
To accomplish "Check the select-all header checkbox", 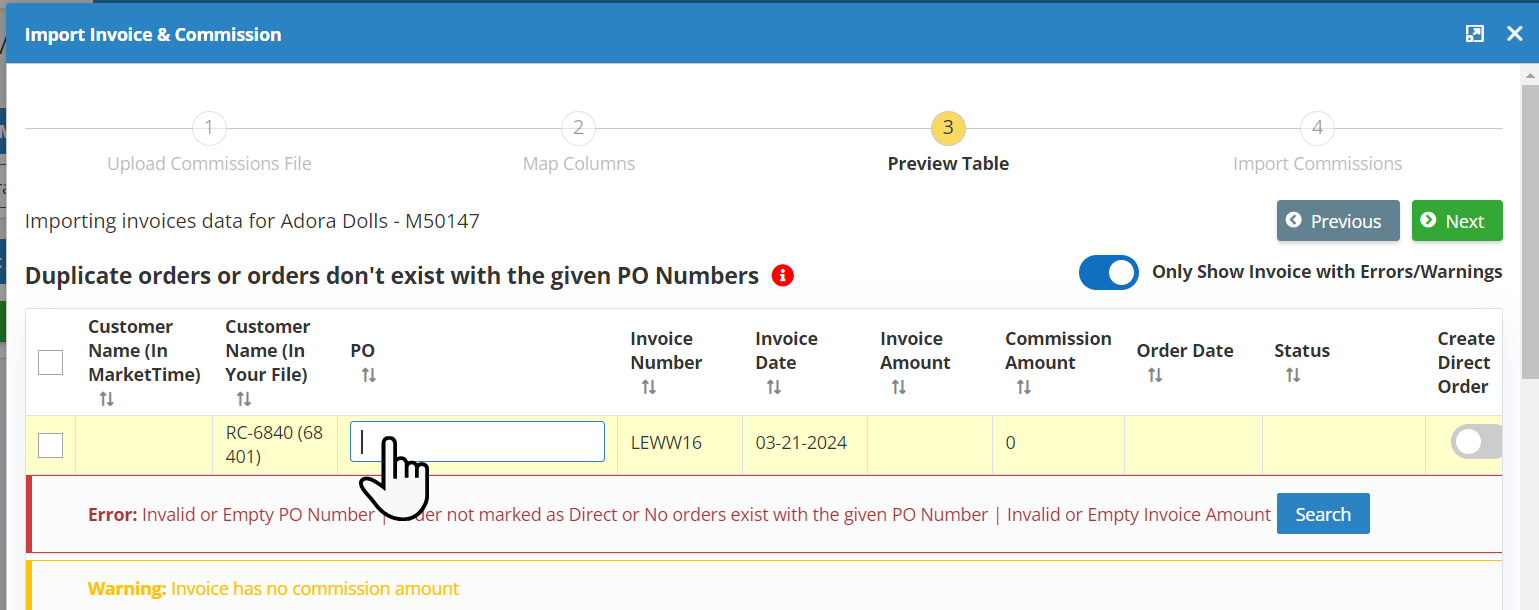I will click(50, 362).
